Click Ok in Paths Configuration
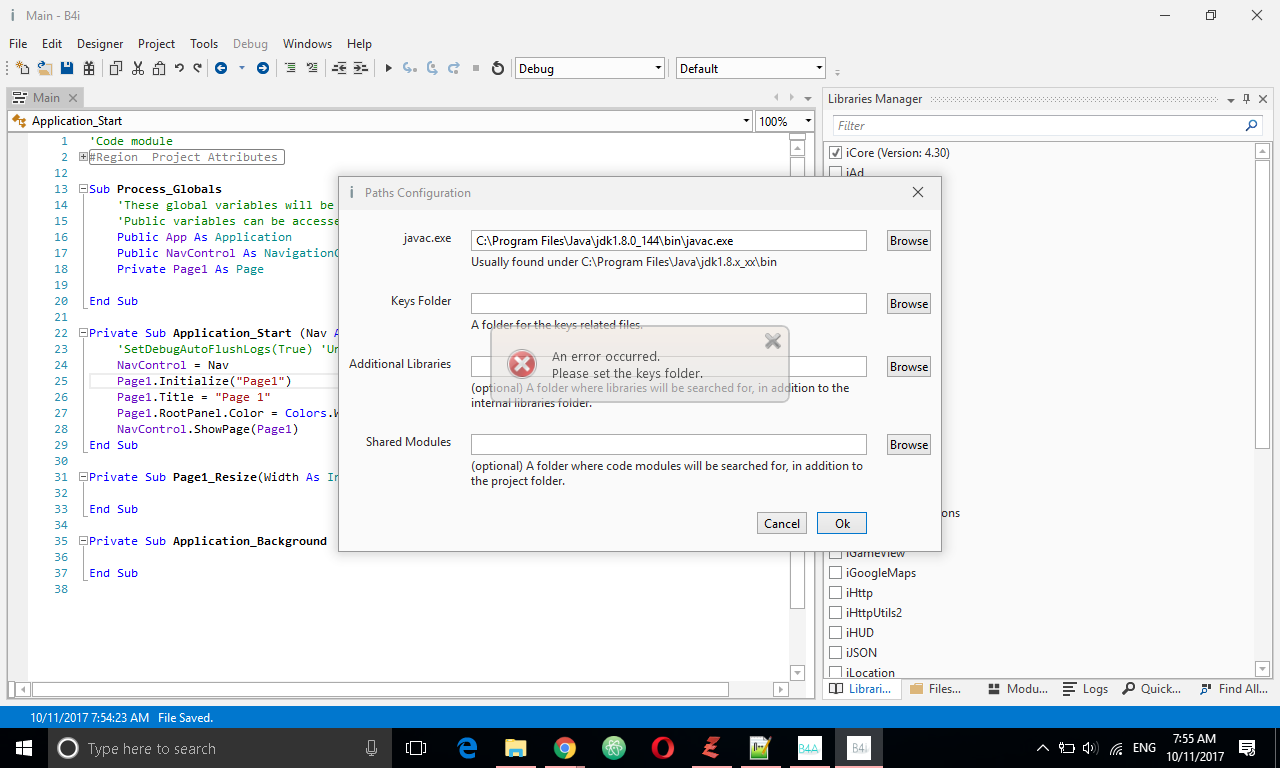This screenshot has width=1280, height=768. (842, 524)
